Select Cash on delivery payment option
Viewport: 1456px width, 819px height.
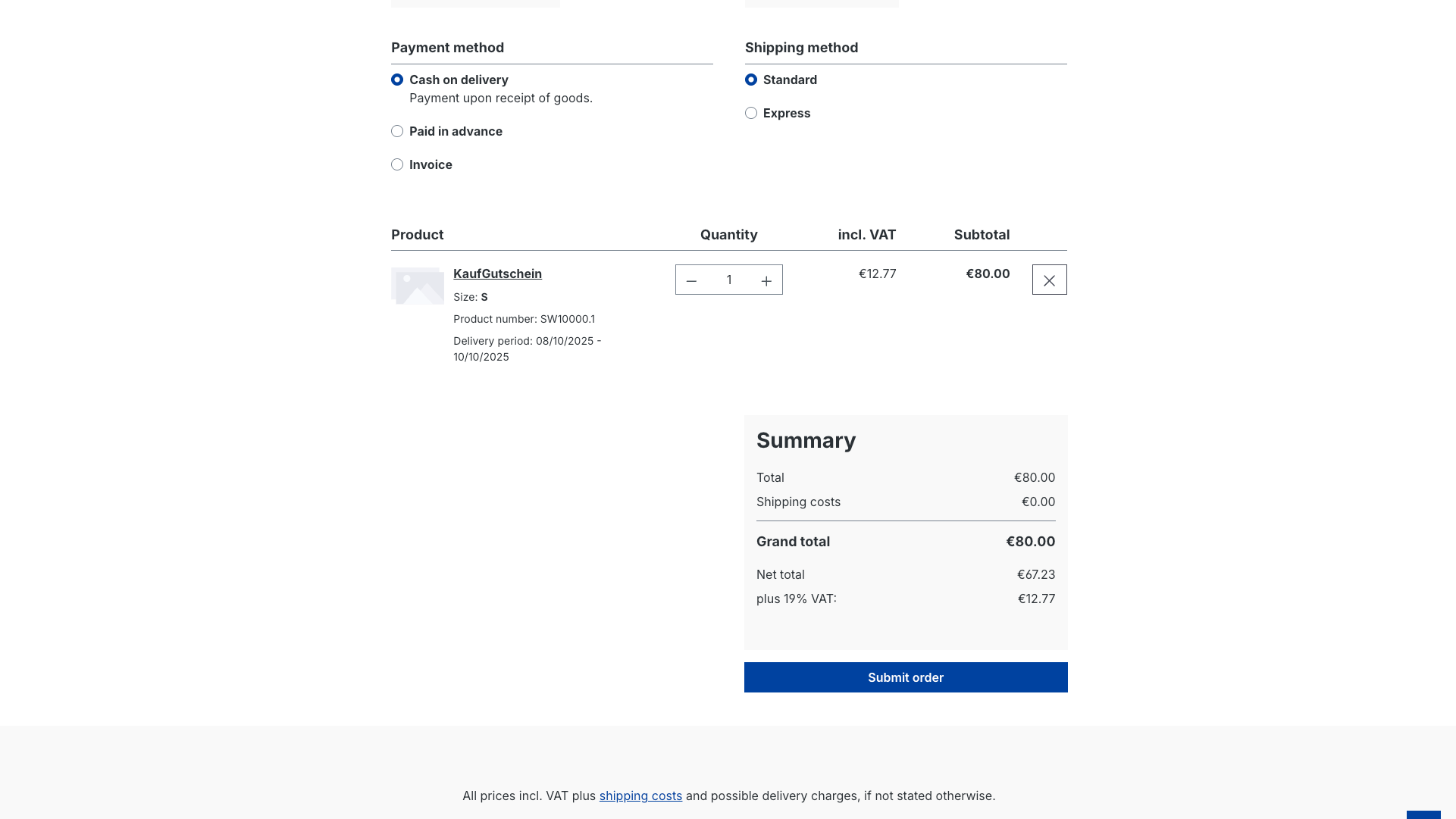click(x=397, y=80)
